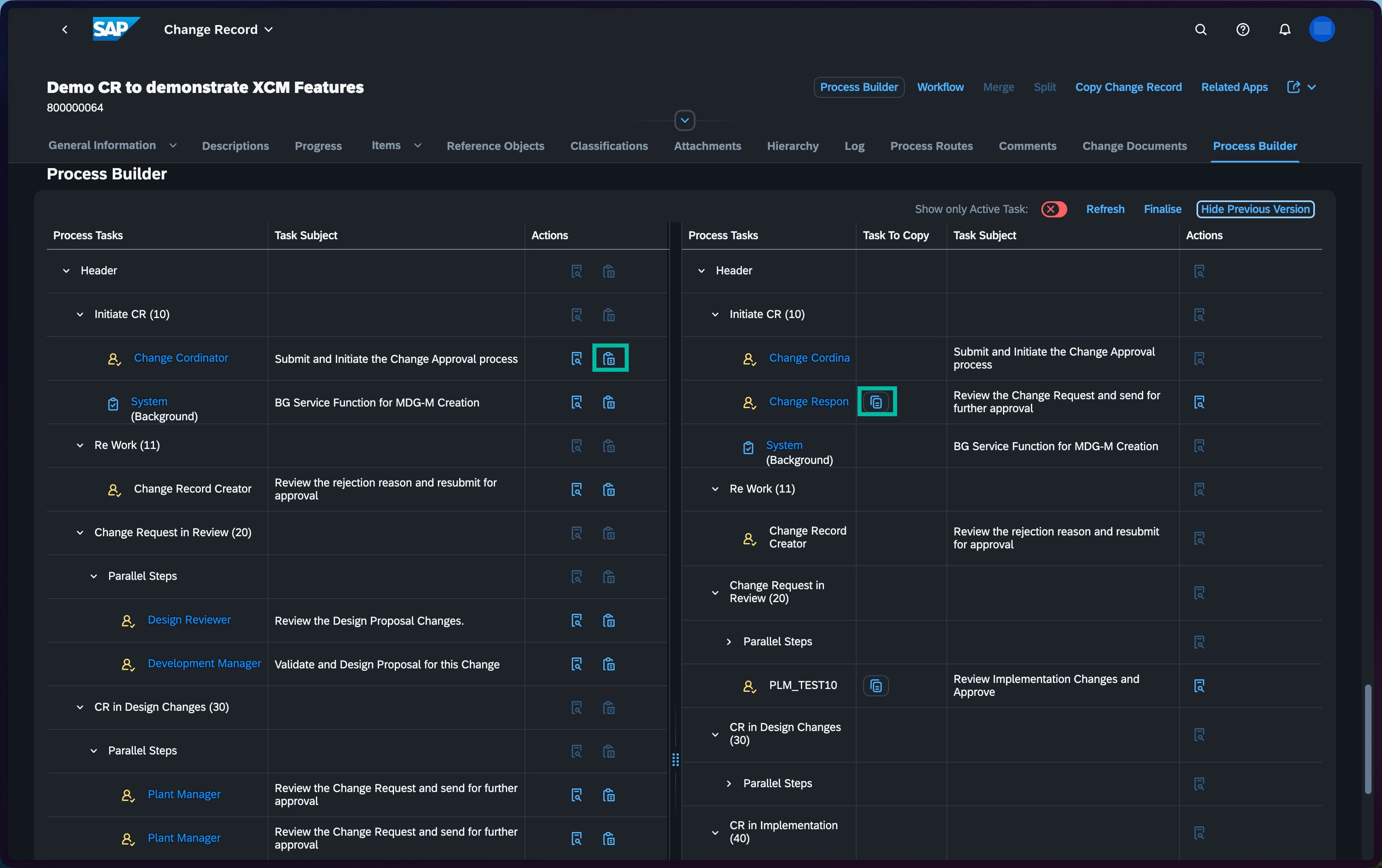Image resolution: width=1382 pixels, height=868 pixels.
Task: Open the Related Apps link
Action: pos(1235,87)
